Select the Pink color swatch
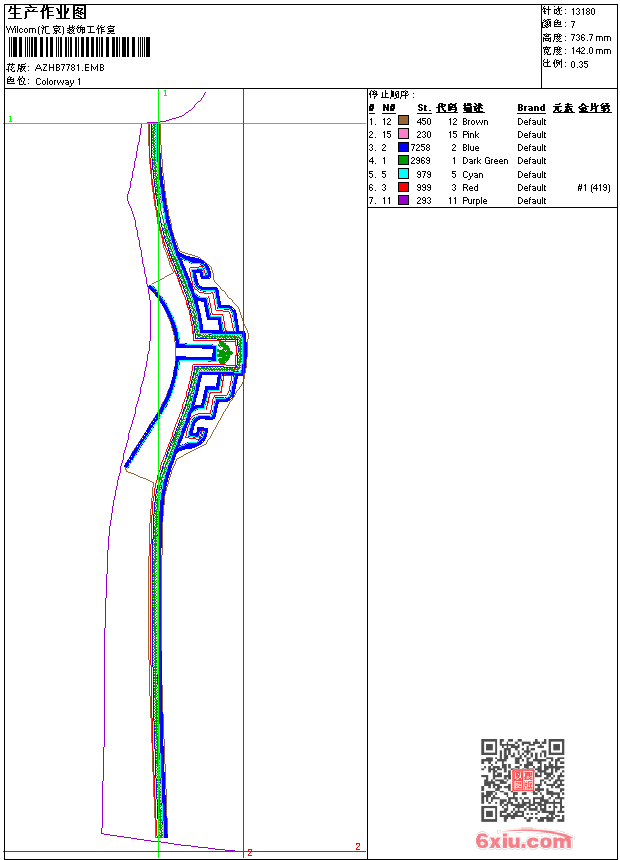Image resolution: width=620 pixels, height=860 pixels. (404, 134)
